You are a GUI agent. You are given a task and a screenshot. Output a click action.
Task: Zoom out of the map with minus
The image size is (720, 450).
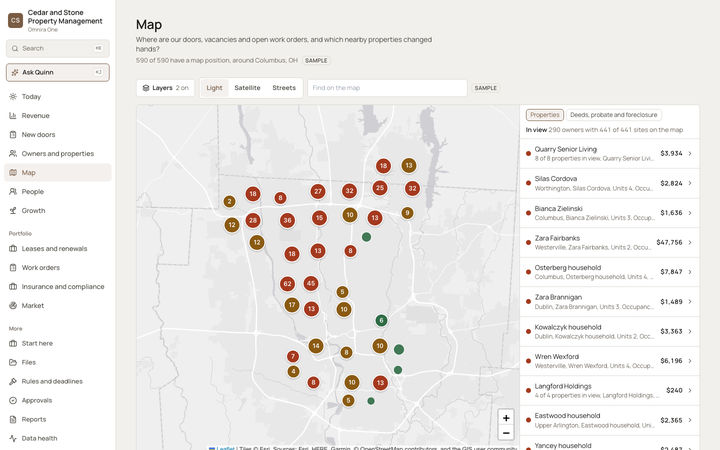tap(506, 433)
